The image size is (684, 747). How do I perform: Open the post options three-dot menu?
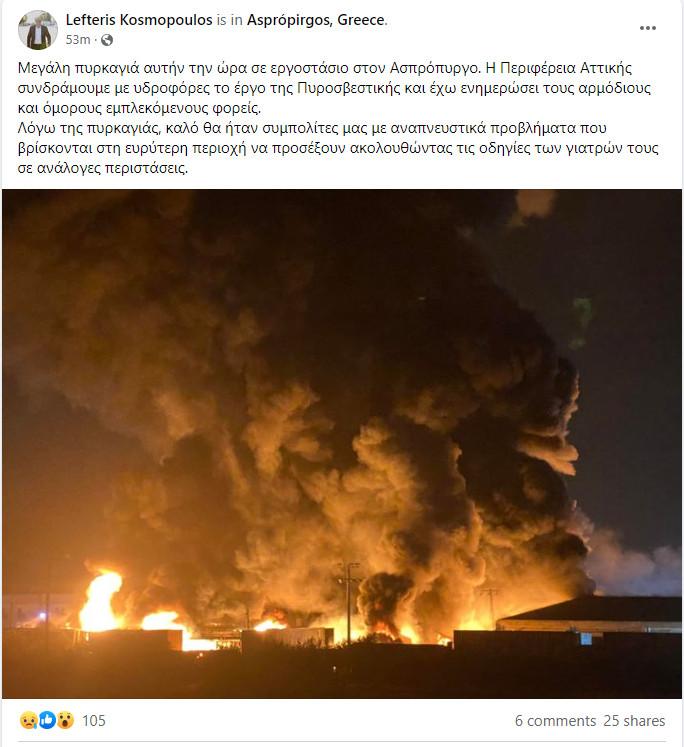tap(647, 28)
